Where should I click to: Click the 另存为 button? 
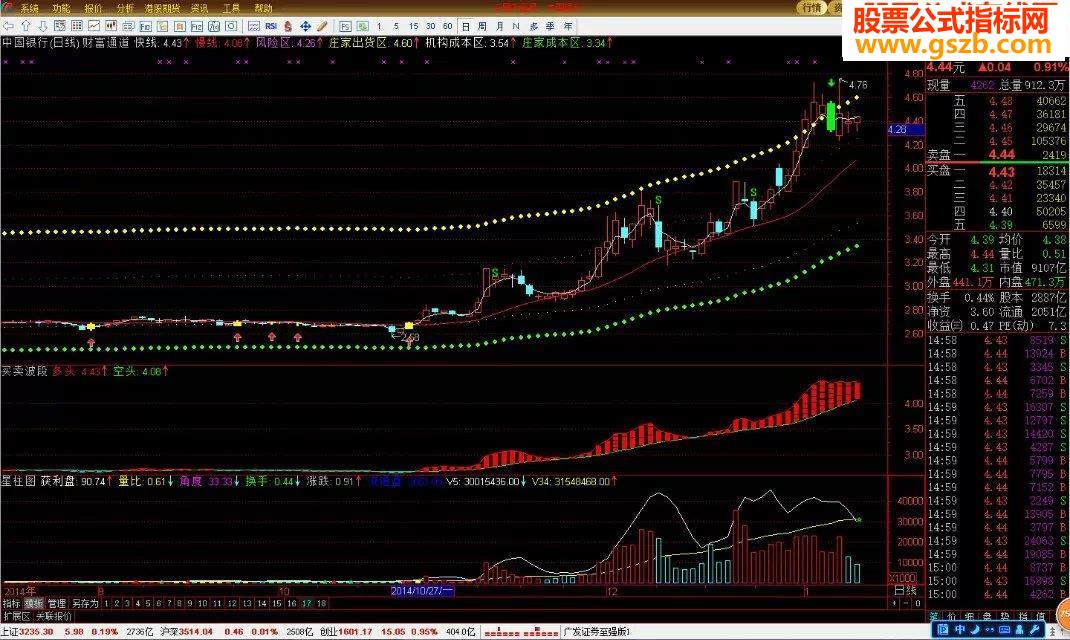(x=85, y=603)
